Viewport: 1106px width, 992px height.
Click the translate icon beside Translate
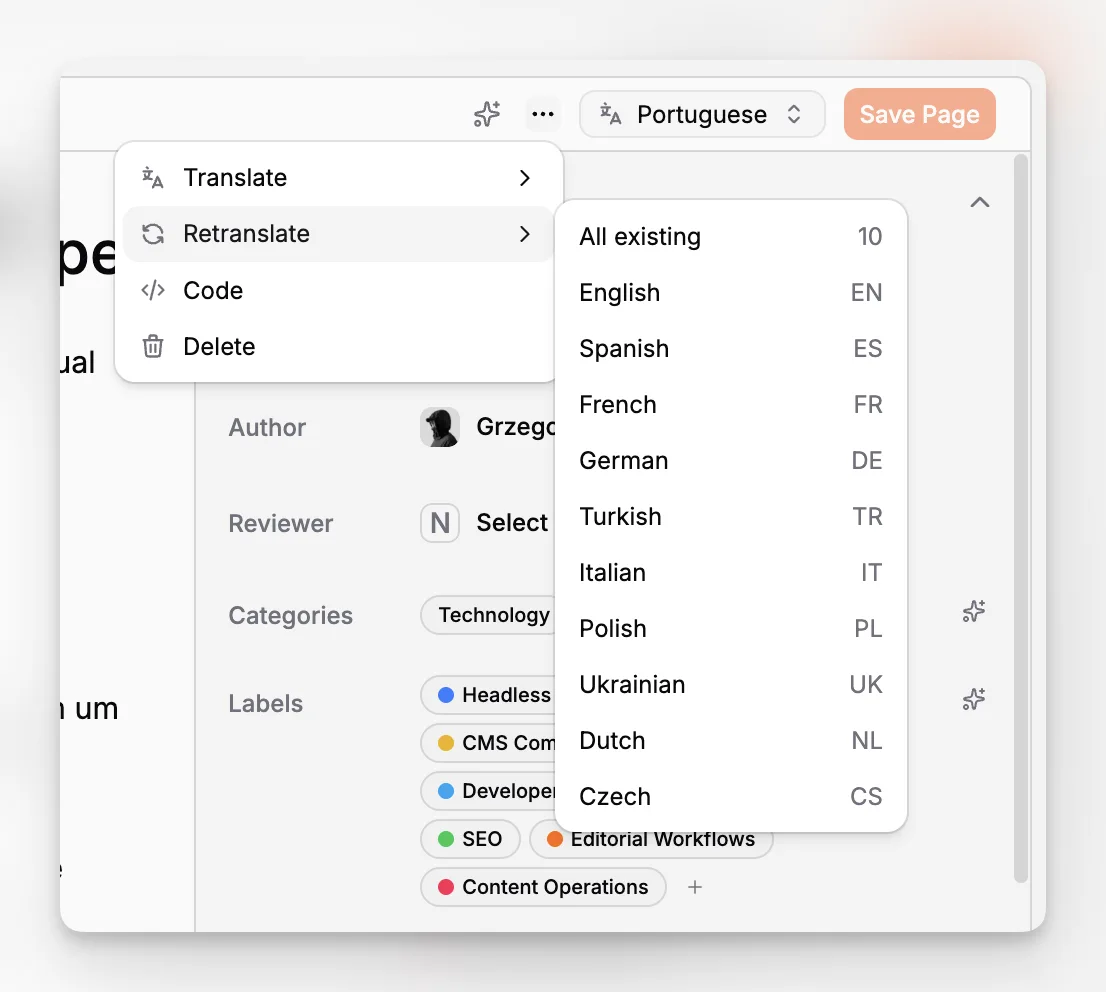click(152, 178)
